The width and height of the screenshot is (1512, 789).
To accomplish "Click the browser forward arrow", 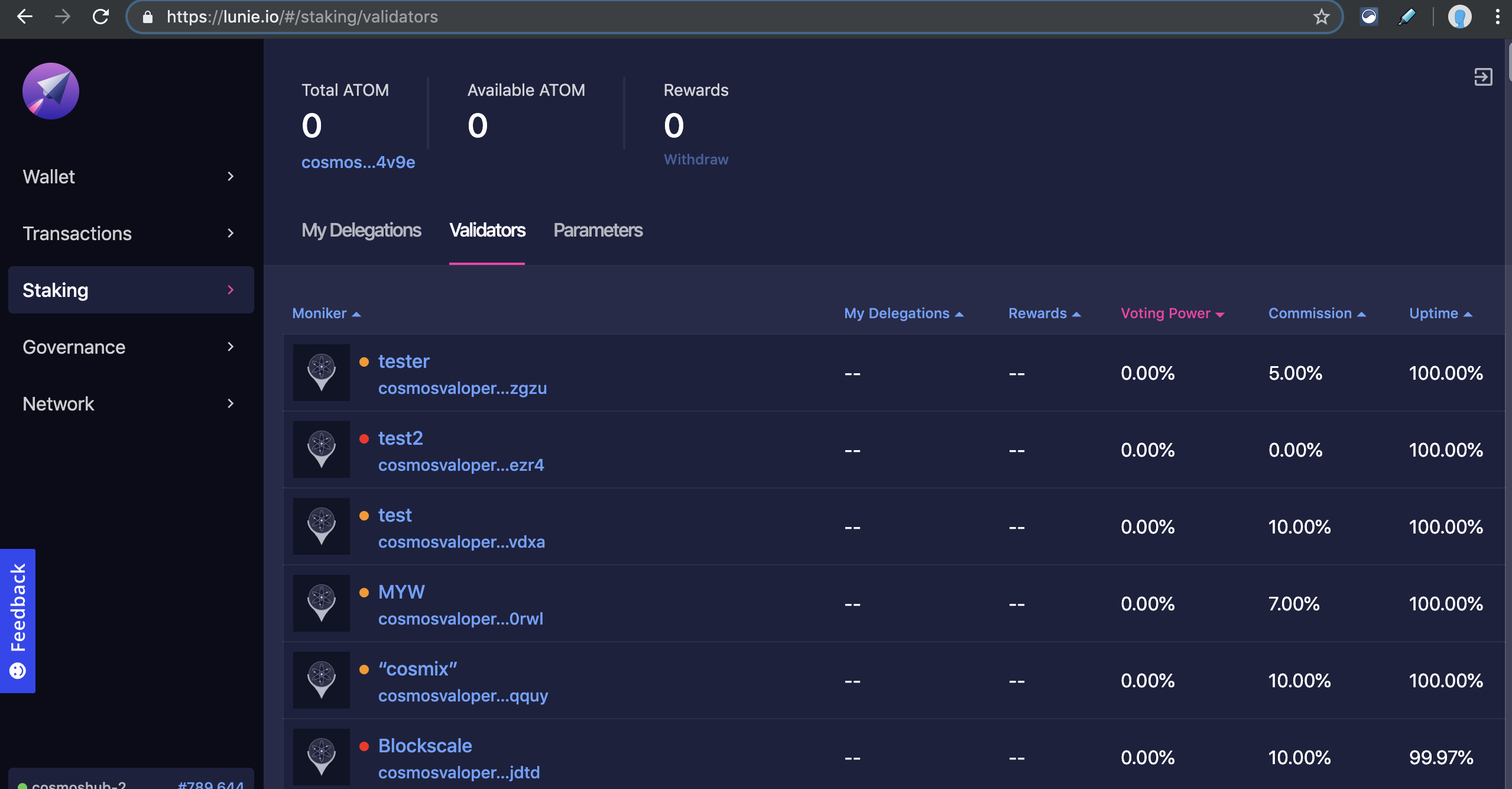I will click(x=63, y=17).
